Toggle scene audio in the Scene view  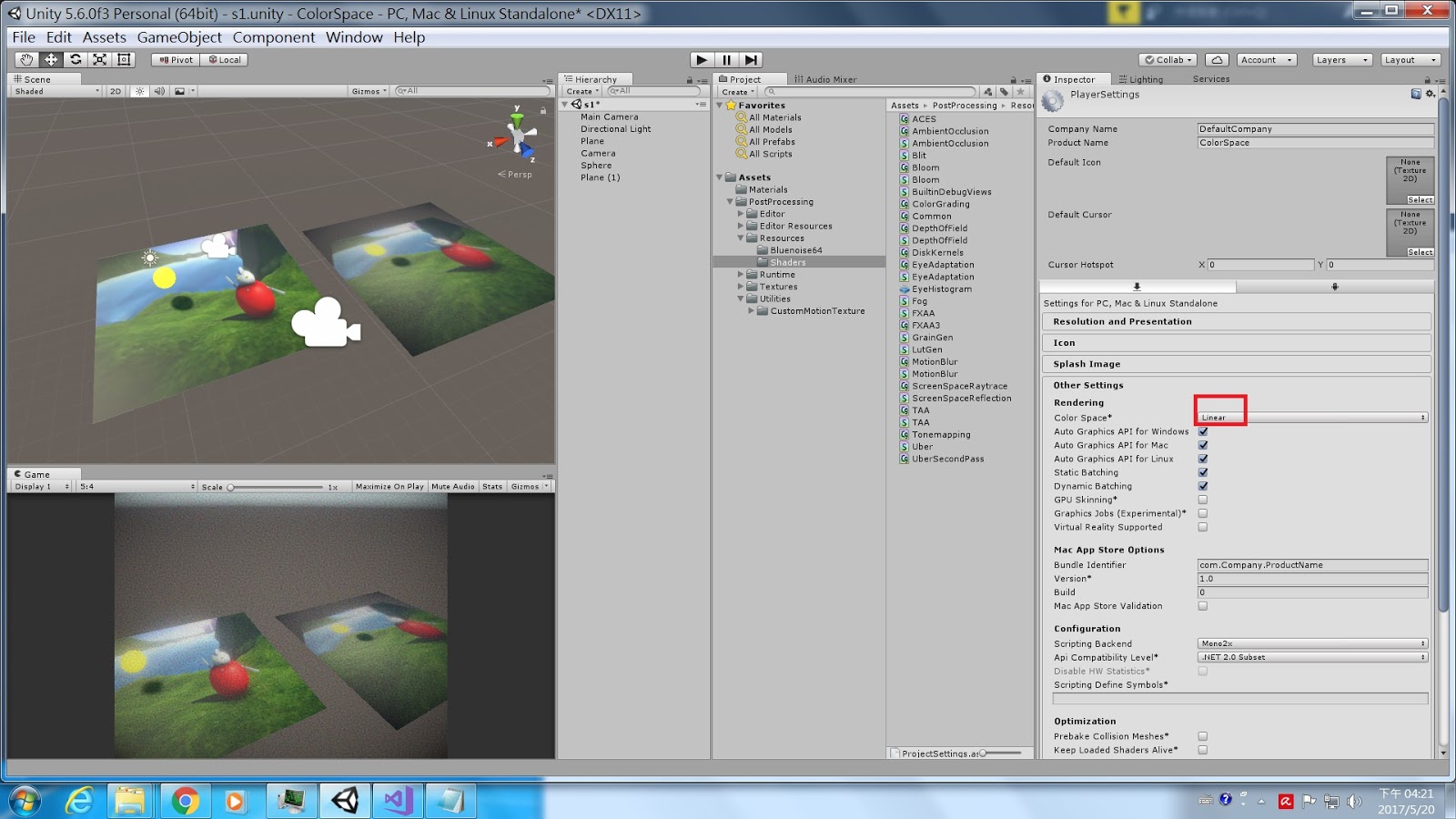click(160, 91)
